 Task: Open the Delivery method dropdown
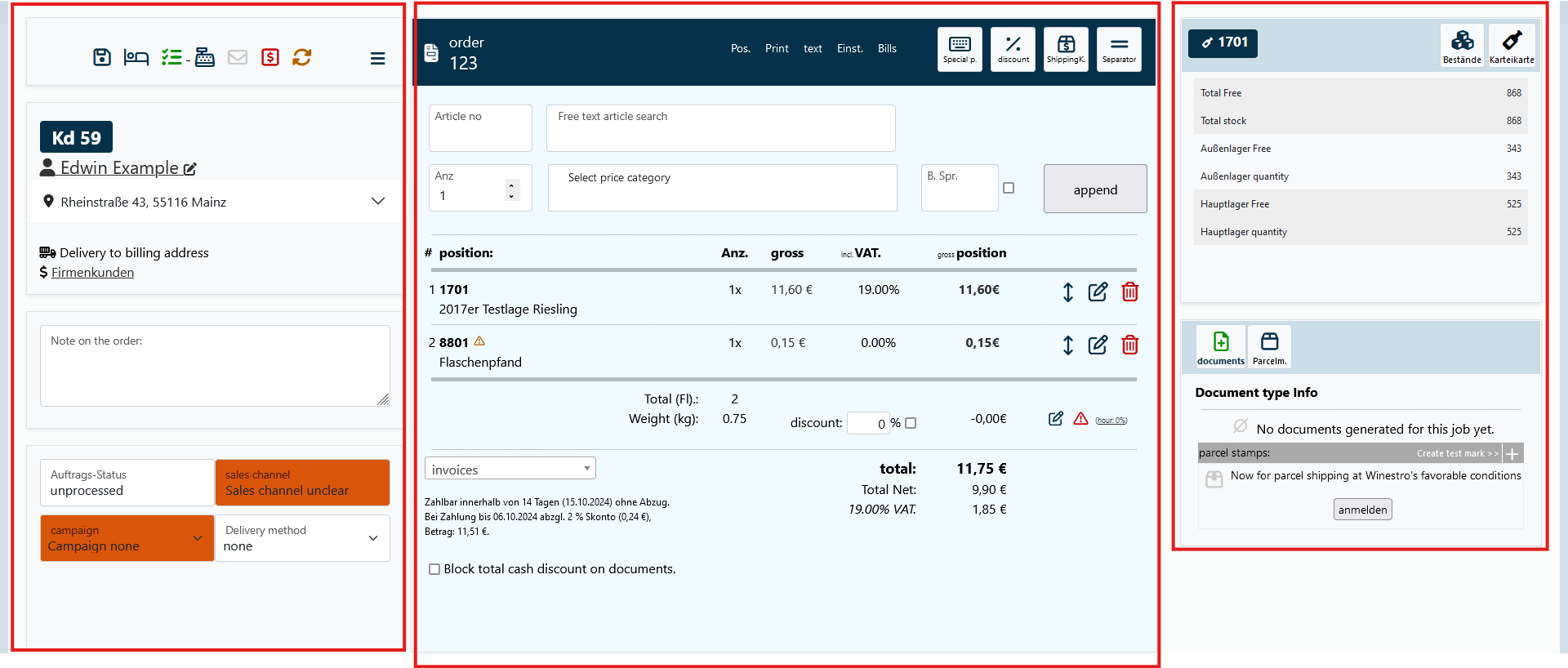[x=302, y=538]
